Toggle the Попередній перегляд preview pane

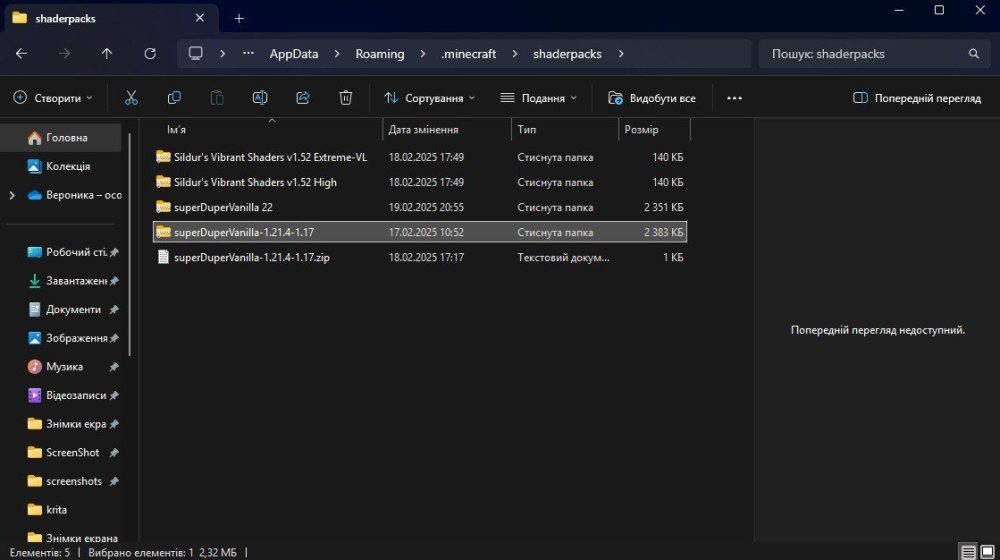[x=916, y=98]
